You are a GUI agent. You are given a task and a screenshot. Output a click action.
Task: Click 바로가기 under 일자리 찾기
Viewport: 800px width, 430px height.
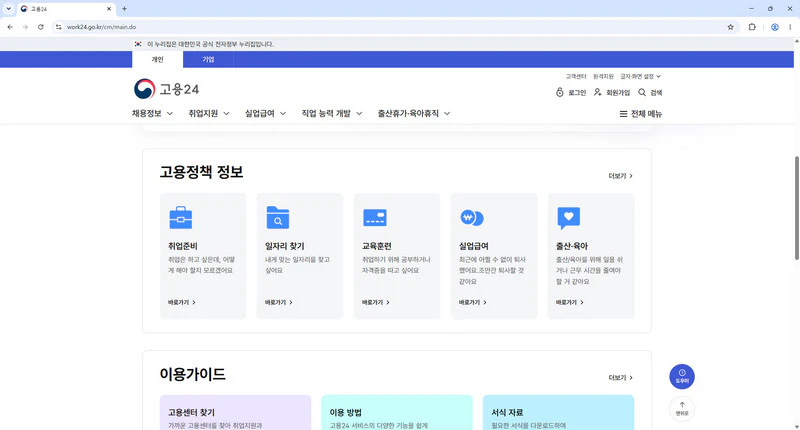(279, 302)
